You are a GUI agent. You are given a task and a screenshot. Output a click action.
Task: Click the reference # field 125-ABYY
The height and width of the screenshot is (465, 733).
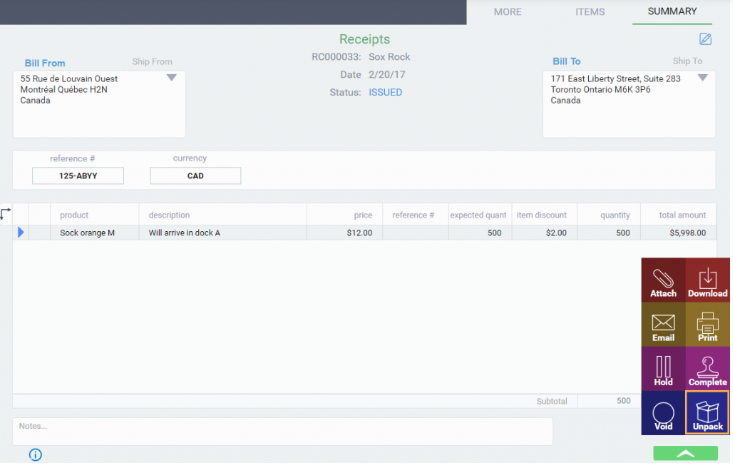(78, 177)
